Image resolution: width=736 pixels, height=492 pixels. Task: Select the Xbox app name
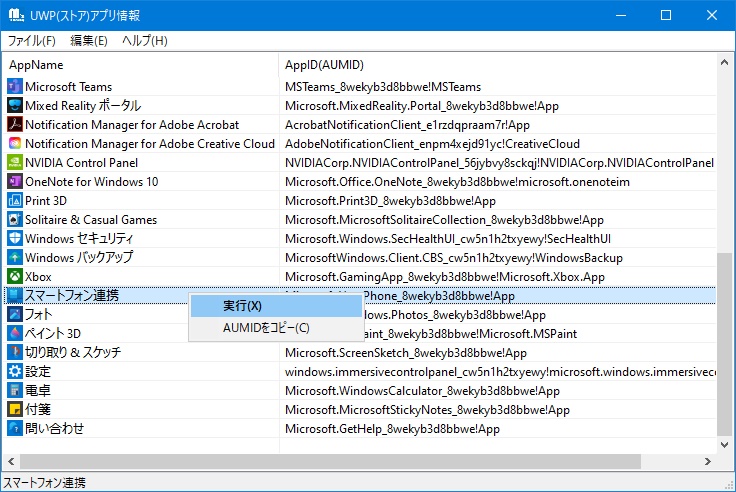coord(38,277)
